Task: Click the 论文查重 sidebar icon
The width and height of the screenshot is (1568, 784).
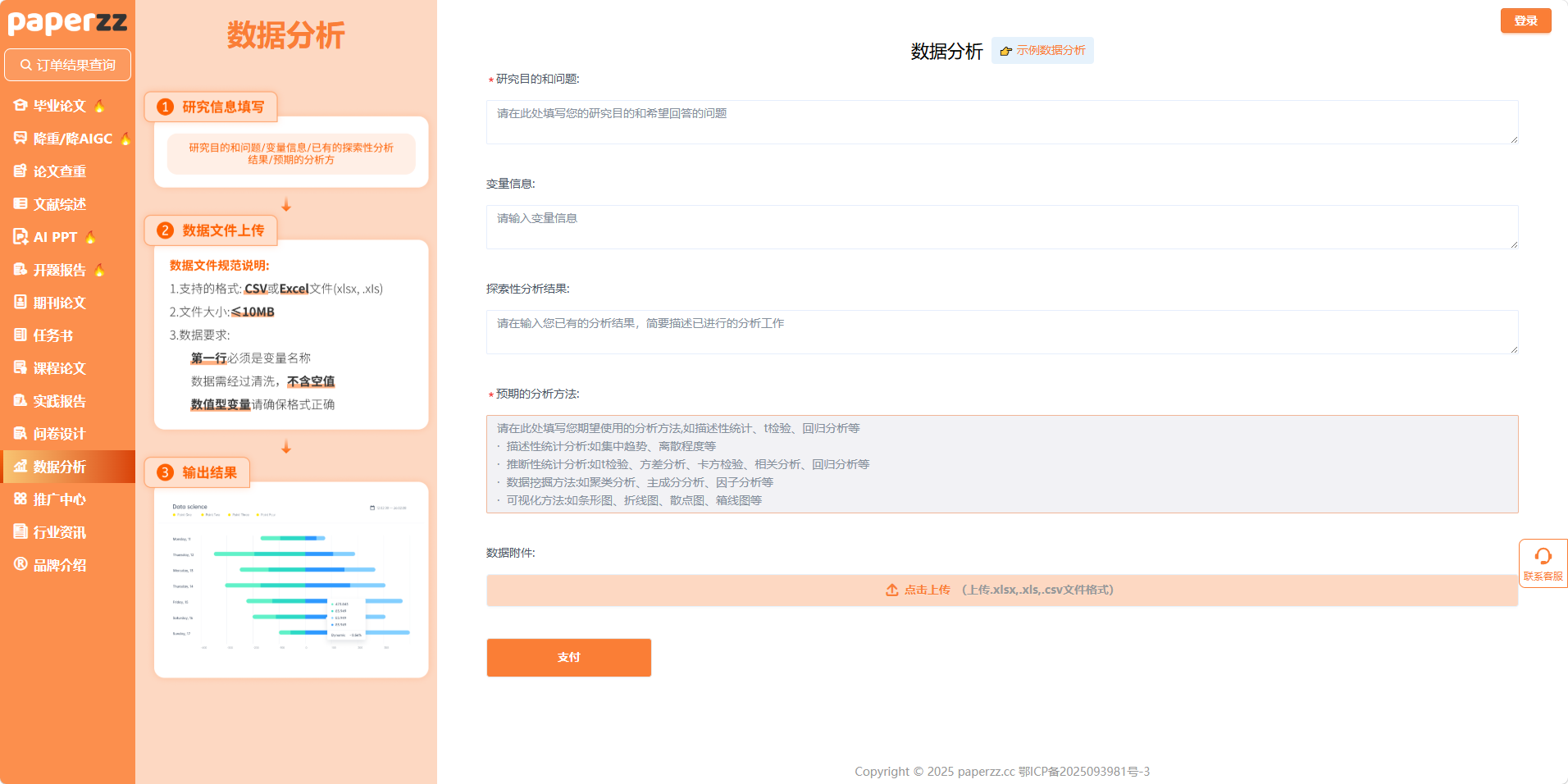Action: click(x=21, y=171)
